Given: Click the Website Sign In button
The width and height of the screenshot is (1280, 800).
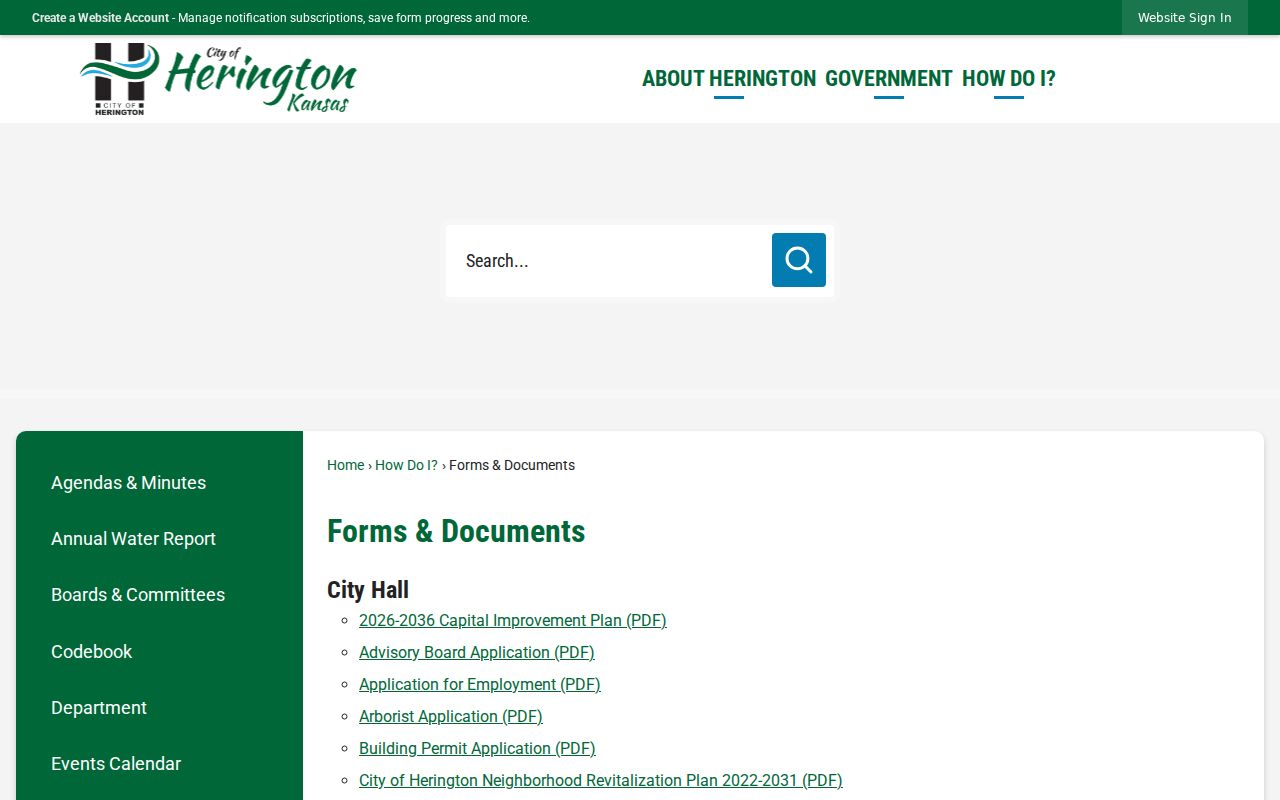Looking at the screenshot, I should point(1185,18).
